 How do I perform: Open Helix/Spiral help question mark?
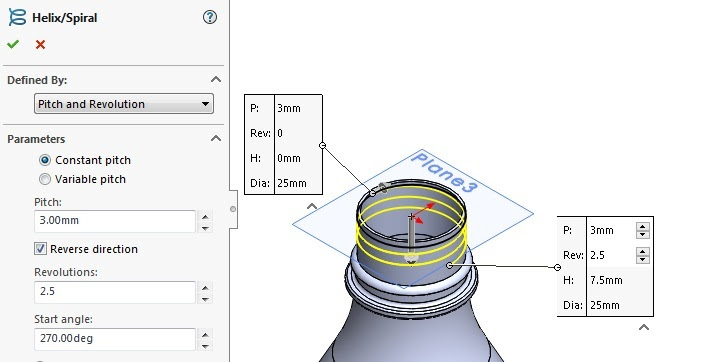click(209, 17)
